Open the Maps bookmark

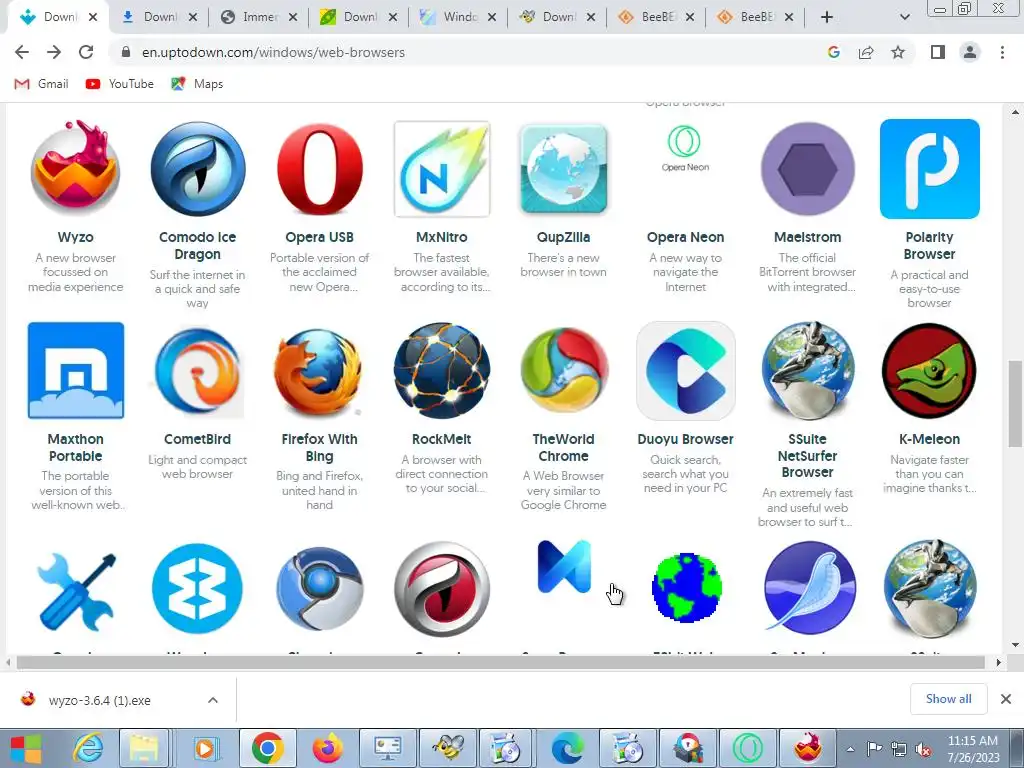[x=197, y=84]
